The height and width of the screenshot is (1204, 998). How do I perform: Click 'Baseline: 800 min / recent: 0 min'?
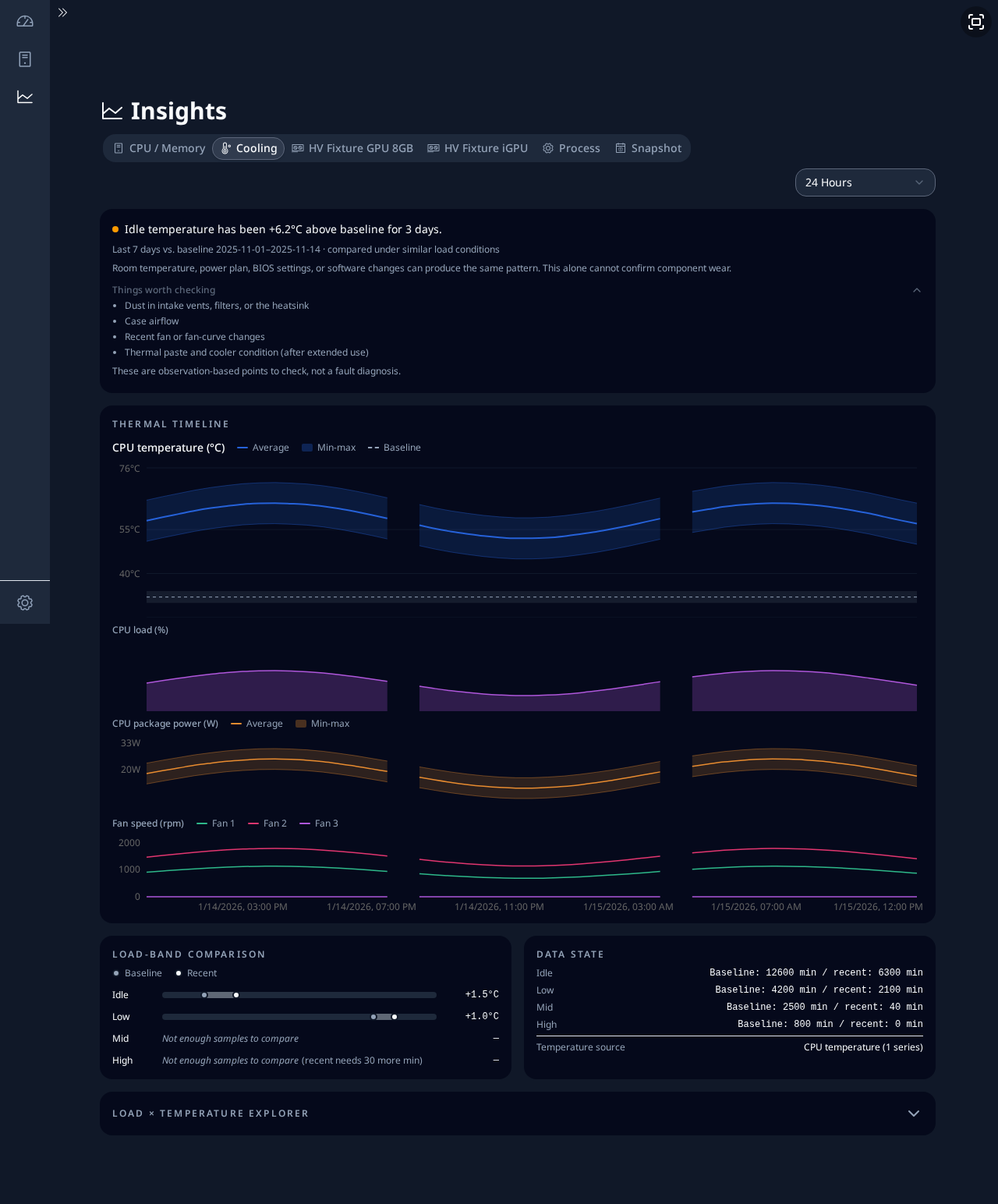(x=830, y=1025)
